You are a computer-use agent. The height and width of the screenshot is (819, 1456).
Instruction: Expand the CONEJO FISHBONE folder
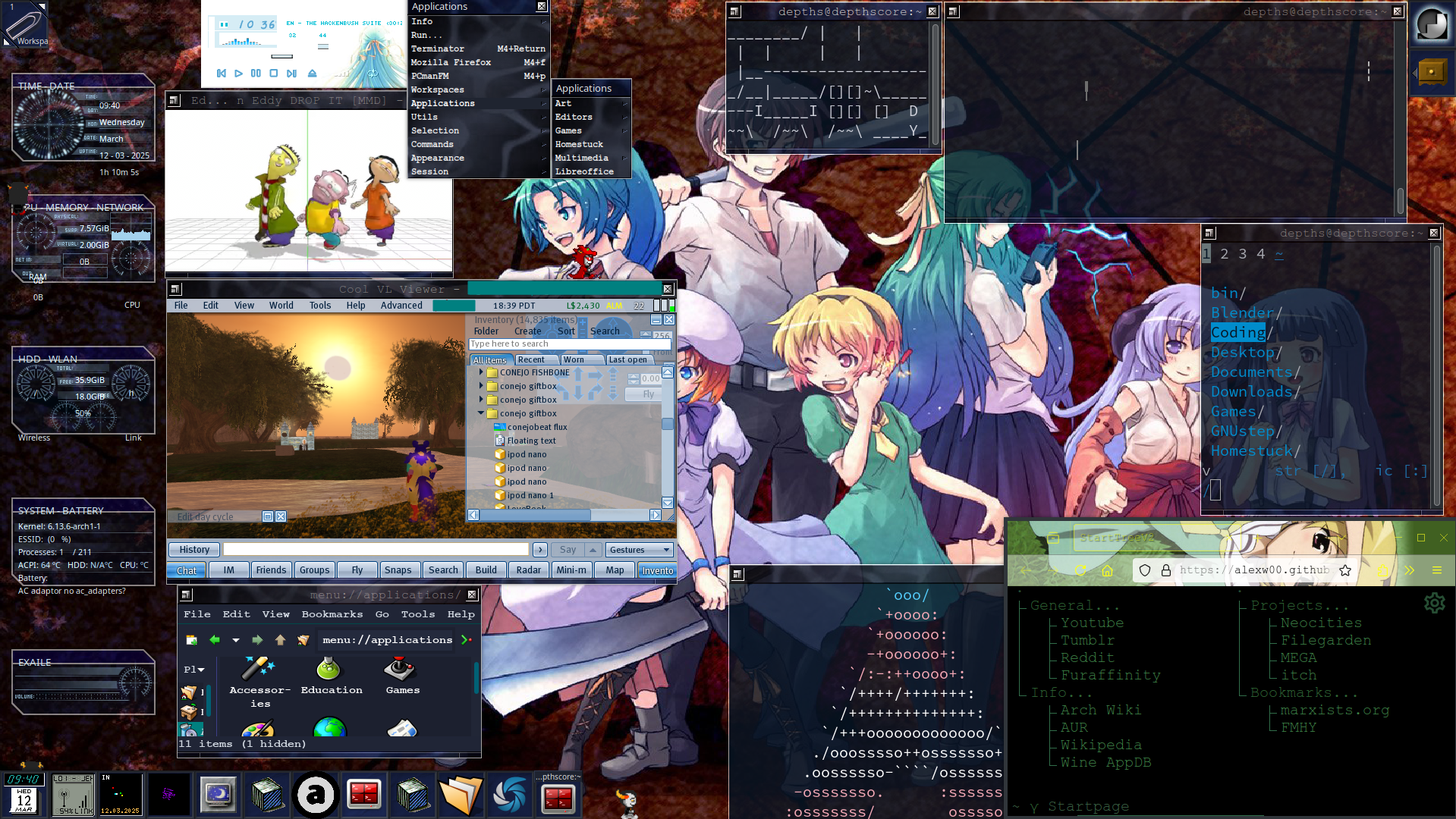click(x=481, y=372)
